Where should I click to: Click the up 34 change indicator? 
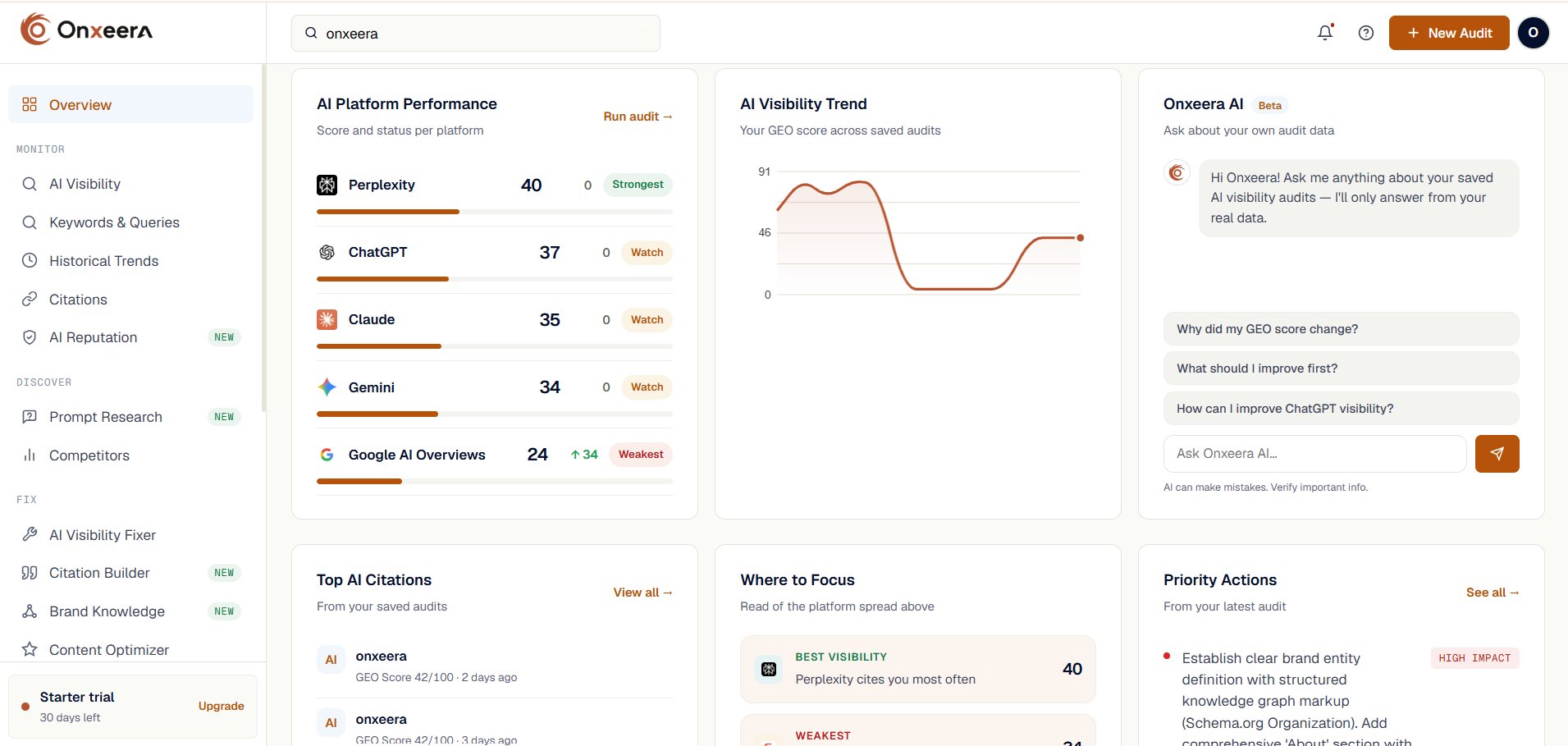click(x=584, y=455)
